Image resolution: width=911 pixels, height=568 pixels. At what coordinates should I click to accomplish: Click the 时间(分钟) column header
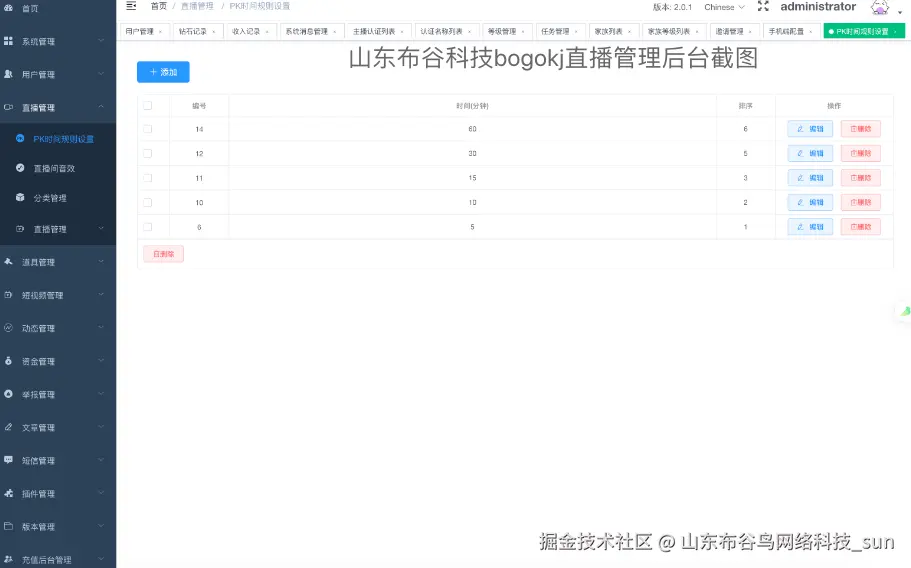point(472,106)
